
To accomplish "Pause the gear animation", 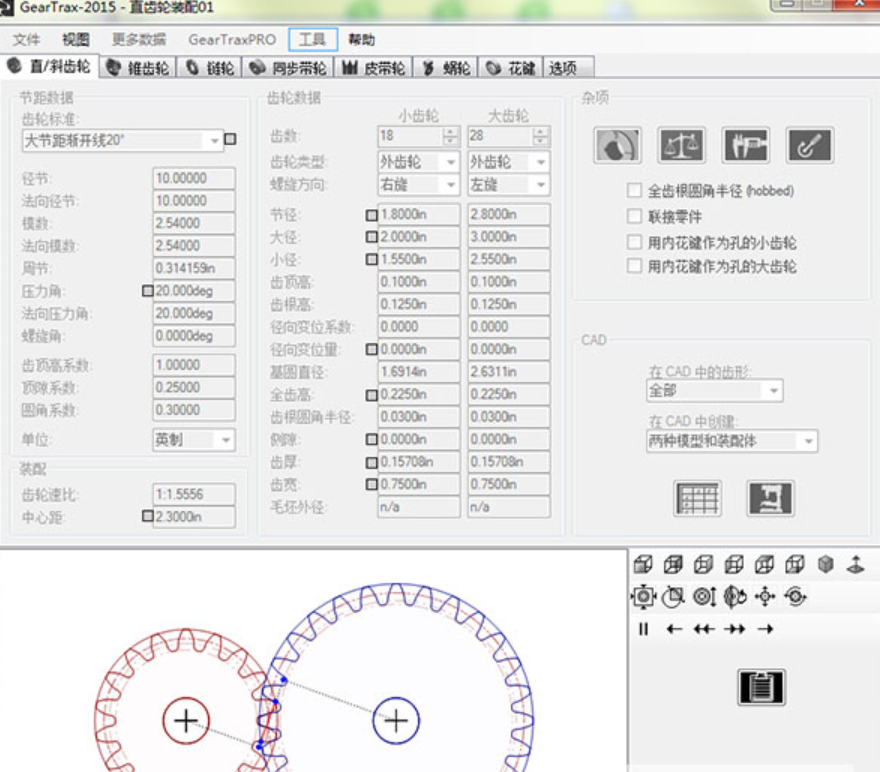I will pyautogui.click(x=643, y=629).
